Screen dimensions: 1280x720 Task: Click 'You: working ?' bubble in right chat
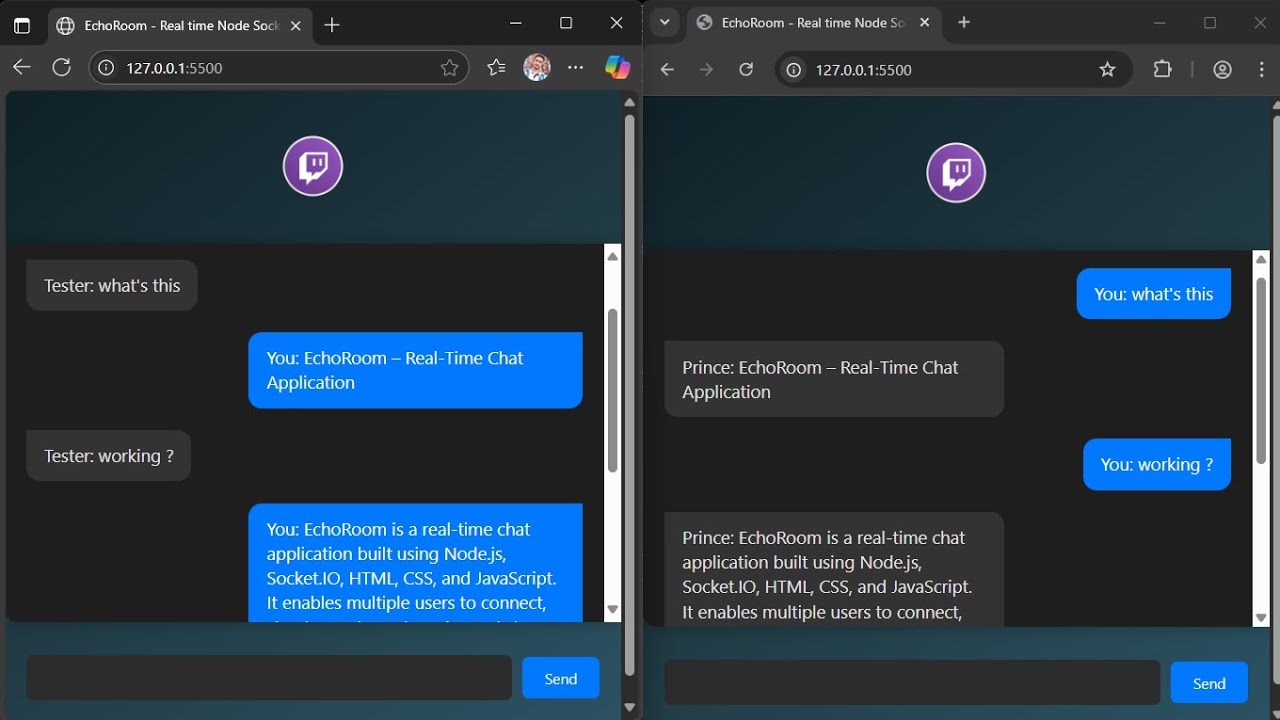click(1157, 465)
